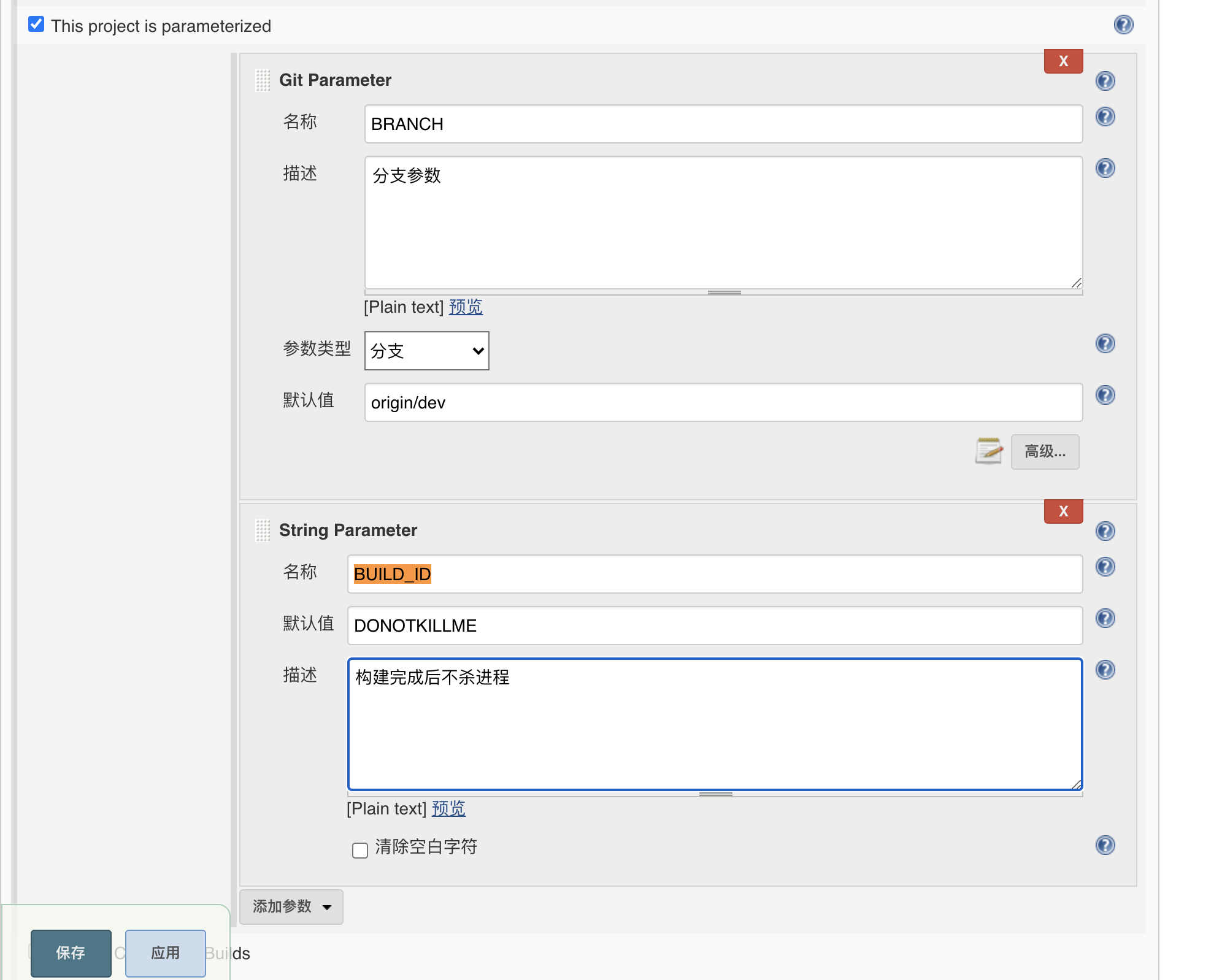Uncheck This project is parameterized checkbox

click(36, 25)
